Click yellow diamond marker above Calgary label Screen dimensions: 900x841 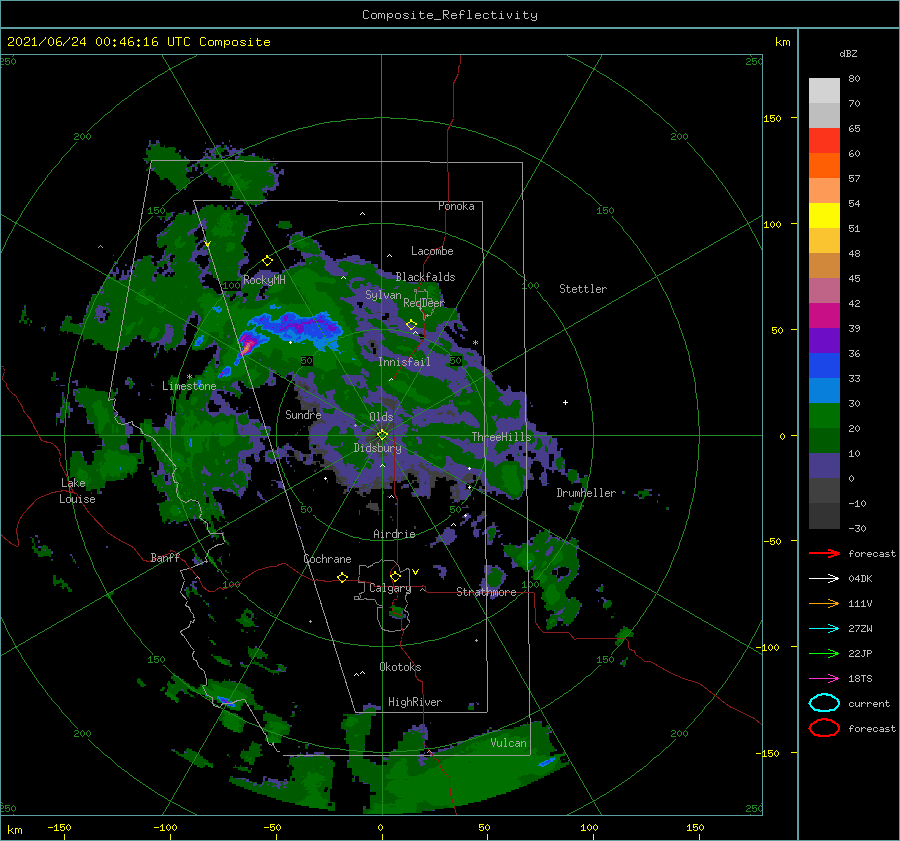(x=395, y=576)
